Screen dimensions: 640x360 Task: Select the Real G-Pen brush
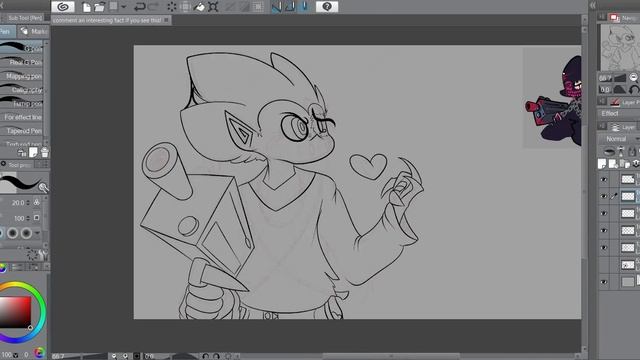[21, 62]
